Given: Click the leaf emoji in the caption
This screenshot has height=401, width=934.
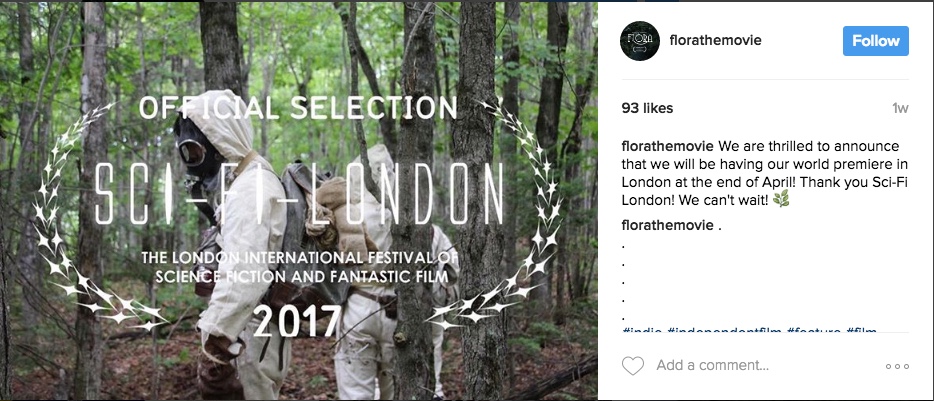Looking at the screenshot, I should (781, 201).
